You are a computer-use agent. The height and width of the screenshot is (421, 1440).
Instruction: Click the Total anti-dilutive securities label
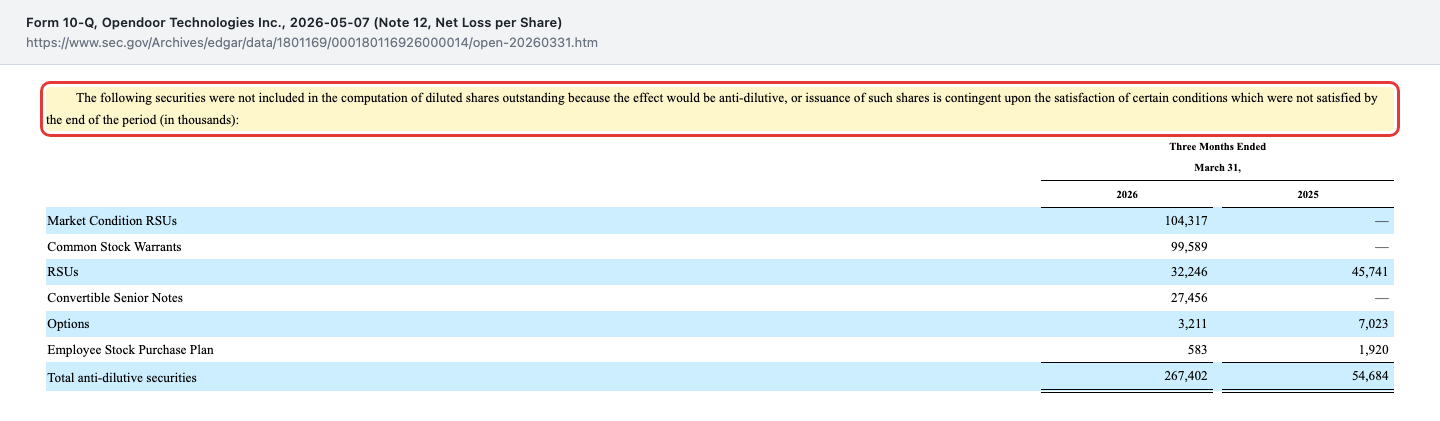pos(122,378)
